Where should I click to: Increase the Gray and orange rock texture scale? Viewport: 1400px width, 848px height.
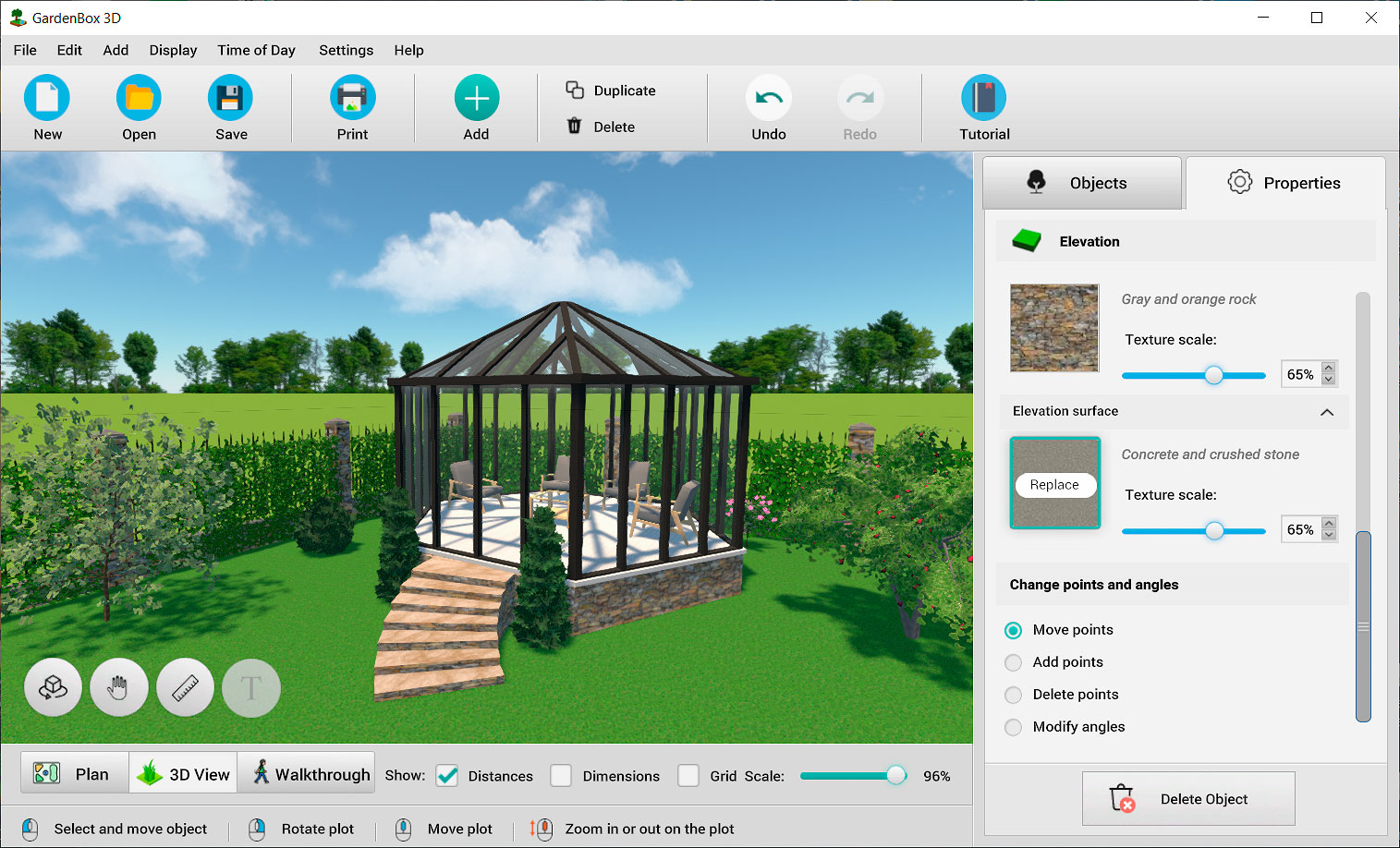coord(1329,368)
